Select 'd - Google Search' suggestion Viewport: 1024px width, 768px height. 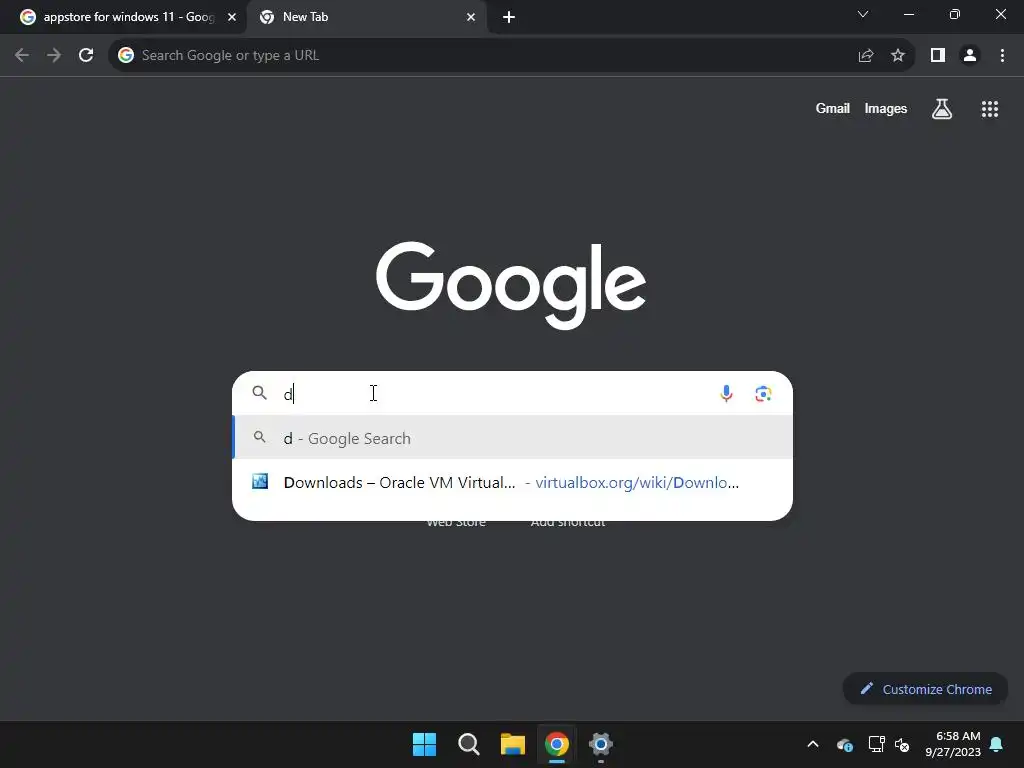[x=513, y=438]
